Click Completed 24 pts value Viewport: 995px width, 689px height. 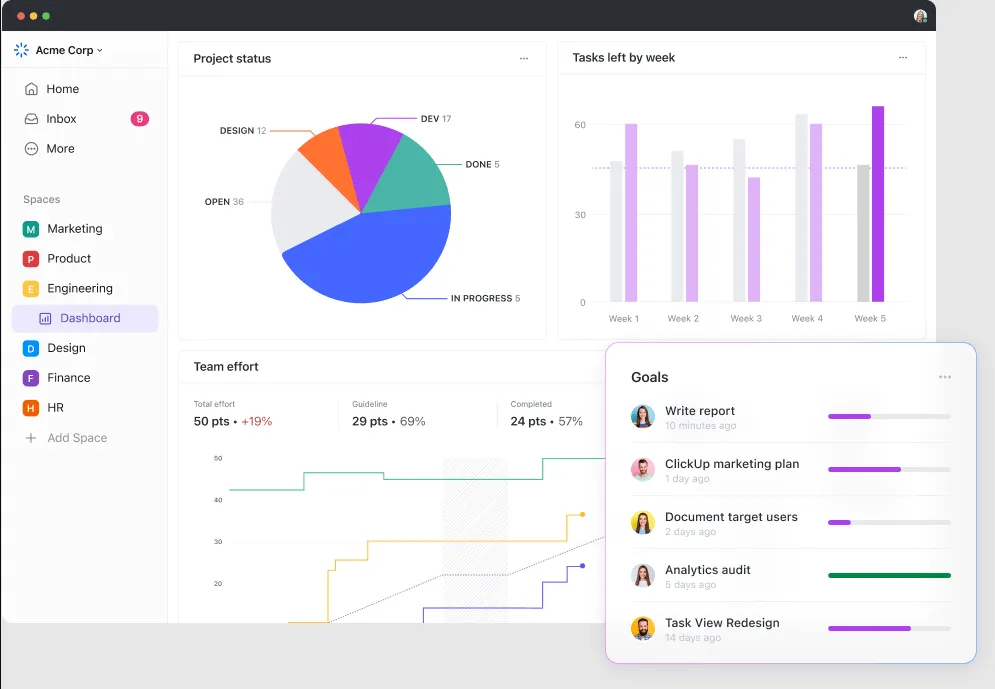(528, 421)
